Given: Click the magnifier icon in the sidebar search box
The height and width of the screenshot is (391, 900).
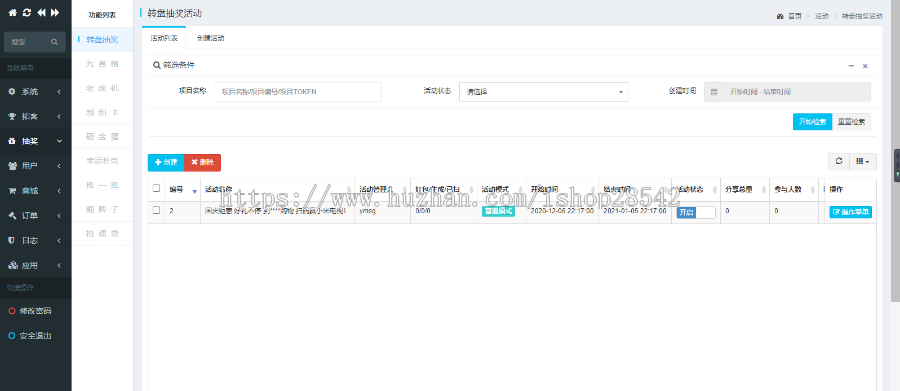Looking at the screenshot, I should (x=55, y=42).
